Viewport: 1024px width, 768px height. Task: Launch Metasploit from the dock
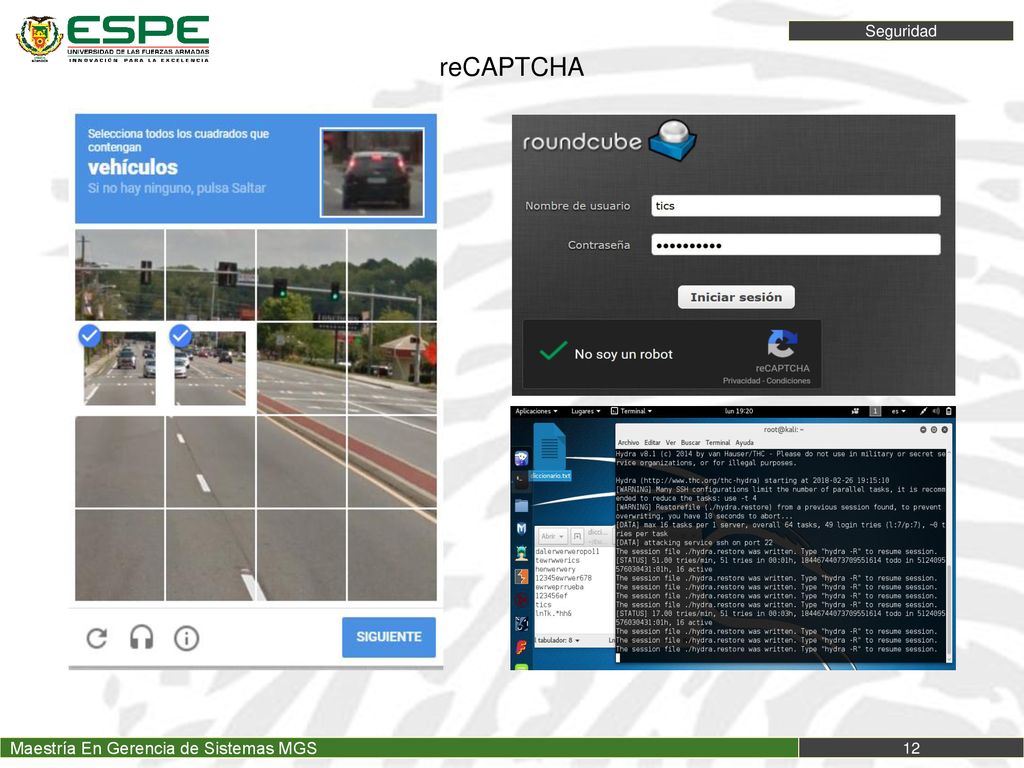coord(521,528)
